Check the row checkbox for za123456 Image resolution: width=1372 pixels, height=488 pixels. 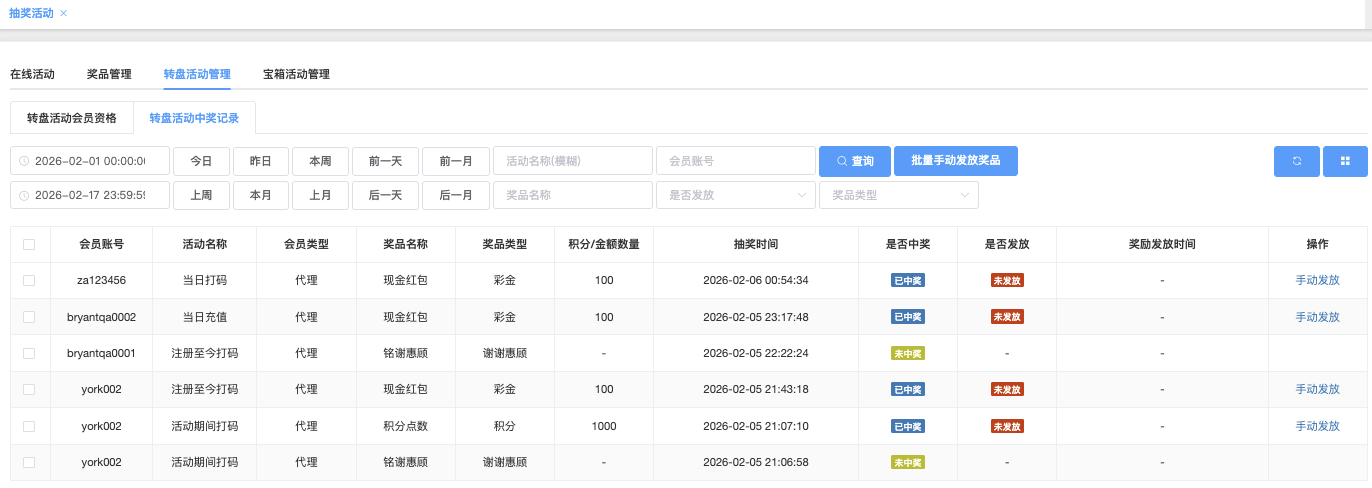point(29,281)
